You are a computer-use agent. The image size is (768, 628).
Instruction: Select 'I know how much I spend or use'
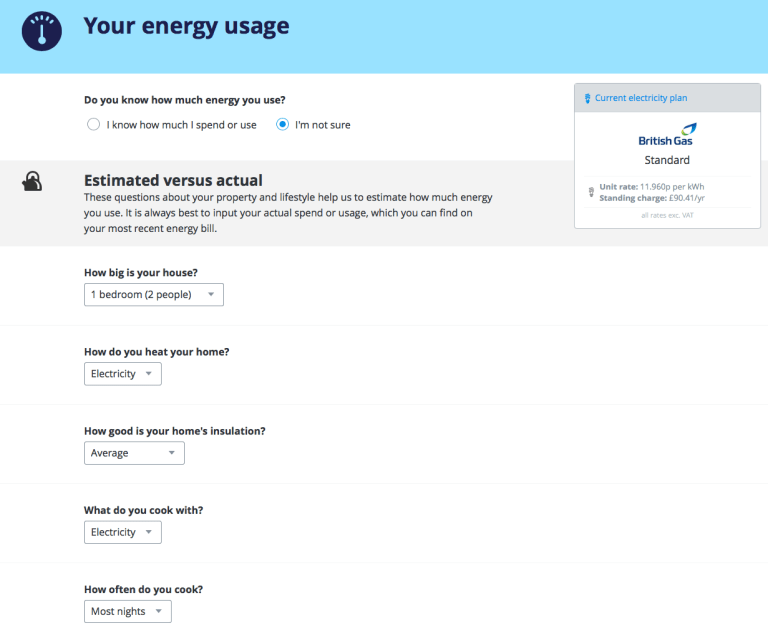click(x=93, y=125)
